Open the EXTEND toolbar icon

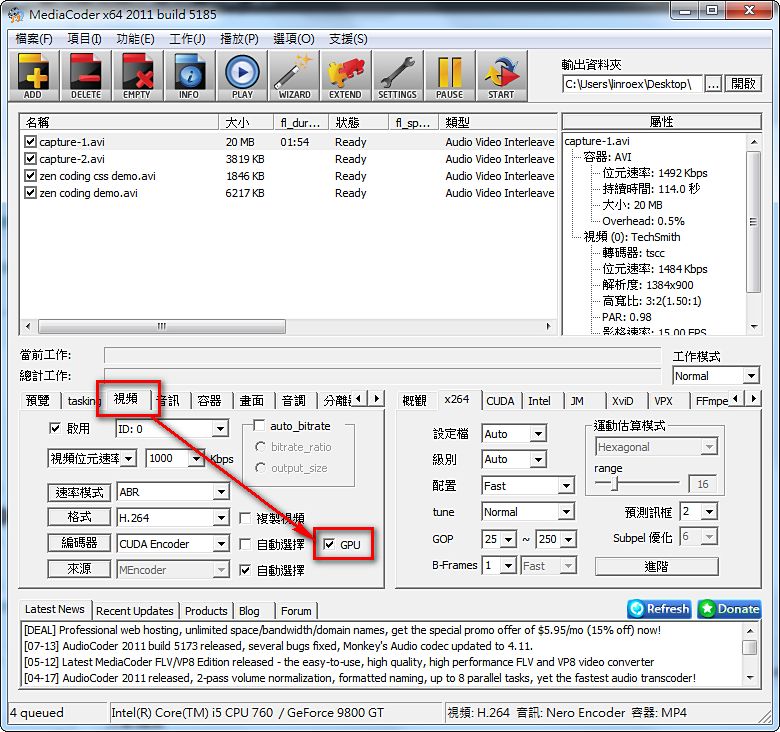pos(345,76)
